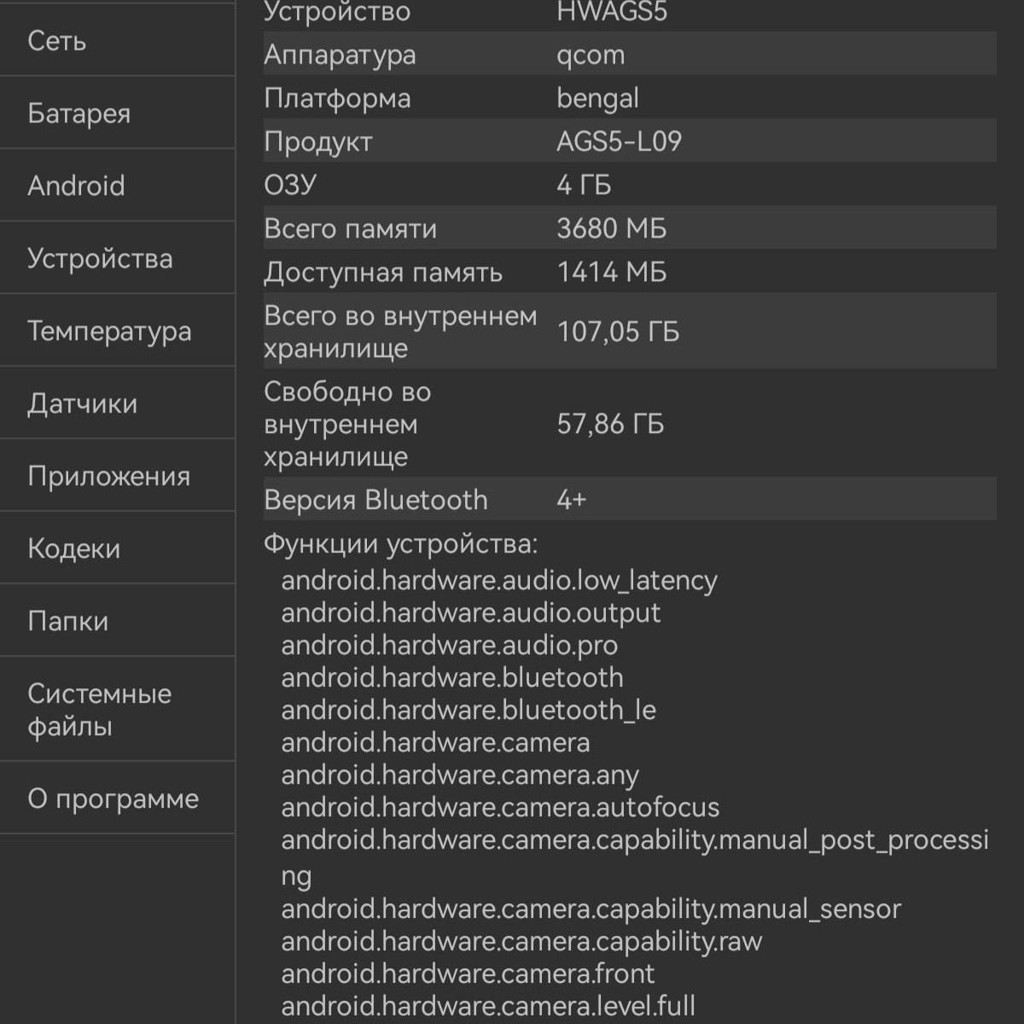This screenshot has width=1024, height=1024.
Task: Select the Всего памяти 3680 МБ row
Action: (630, 228)
